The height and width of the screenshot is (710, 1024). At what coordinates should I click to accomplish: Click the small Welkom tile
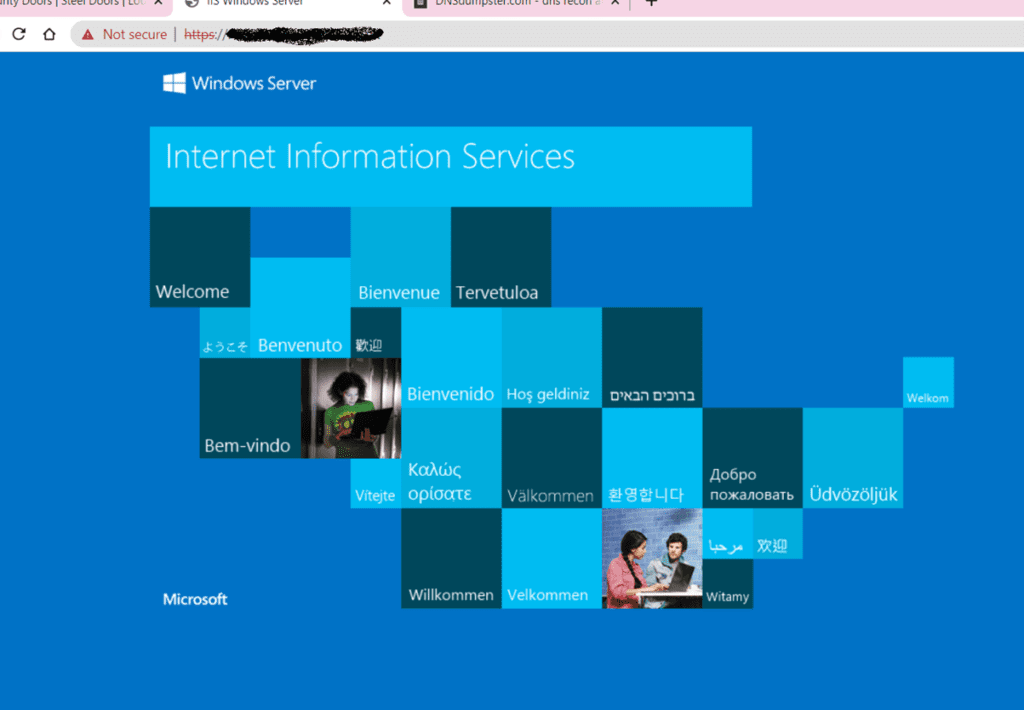point(928,382)
